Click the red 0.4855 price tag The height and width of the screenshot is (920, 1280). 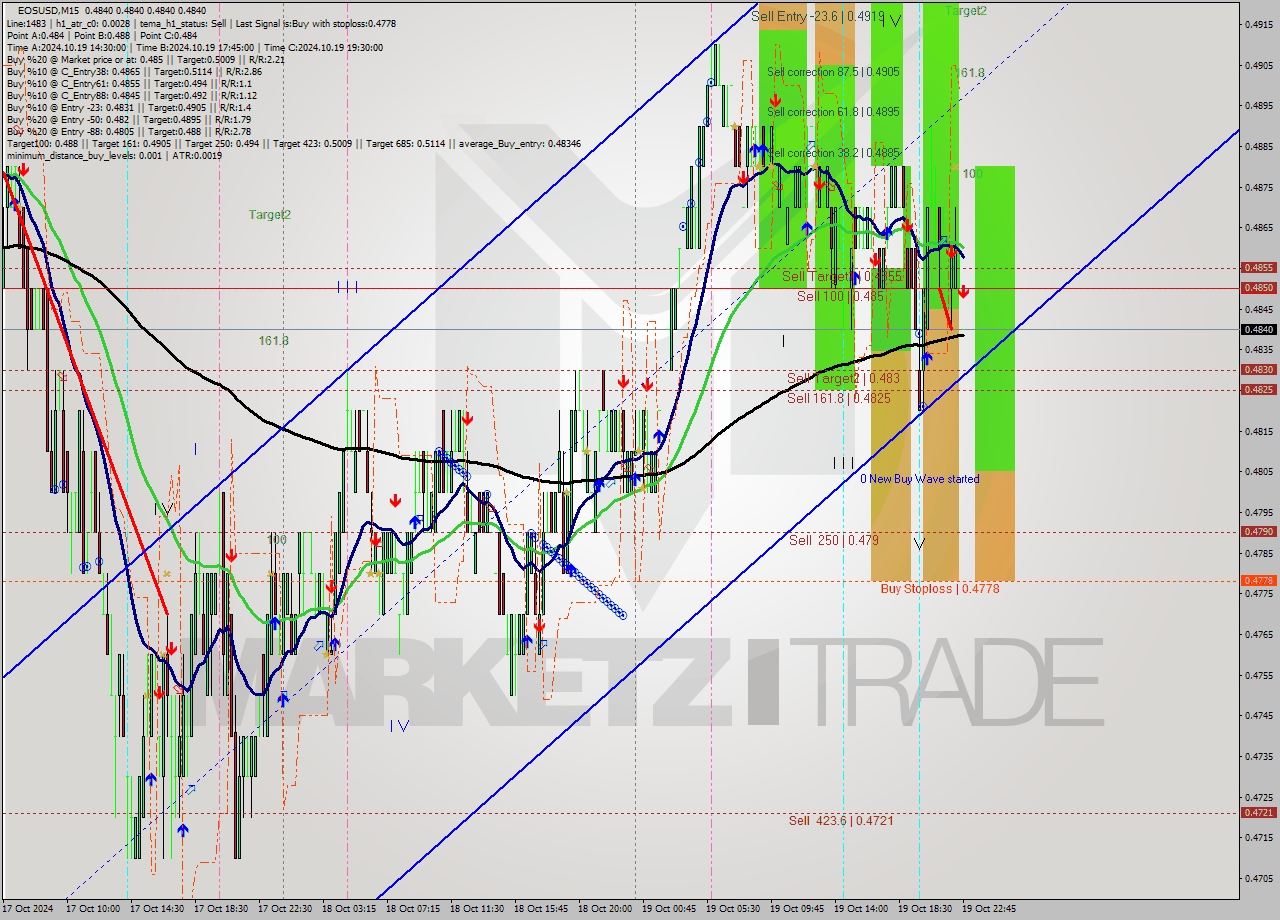[1258, 267]
